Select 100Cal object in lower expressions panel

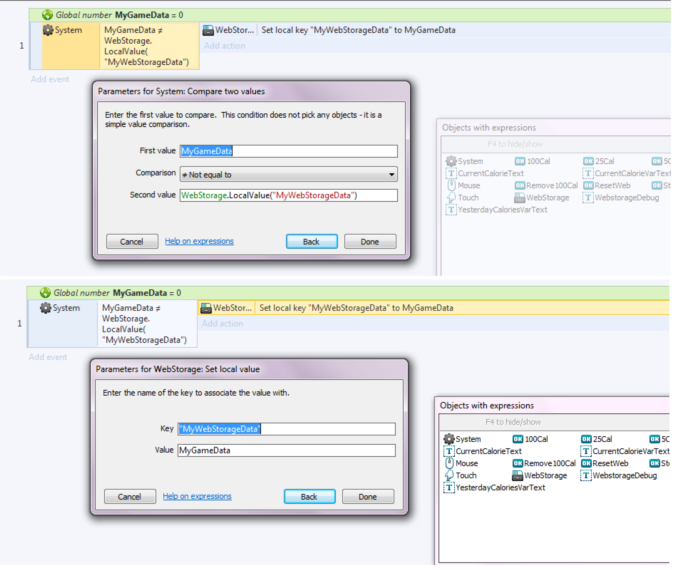tap(530, 439)
